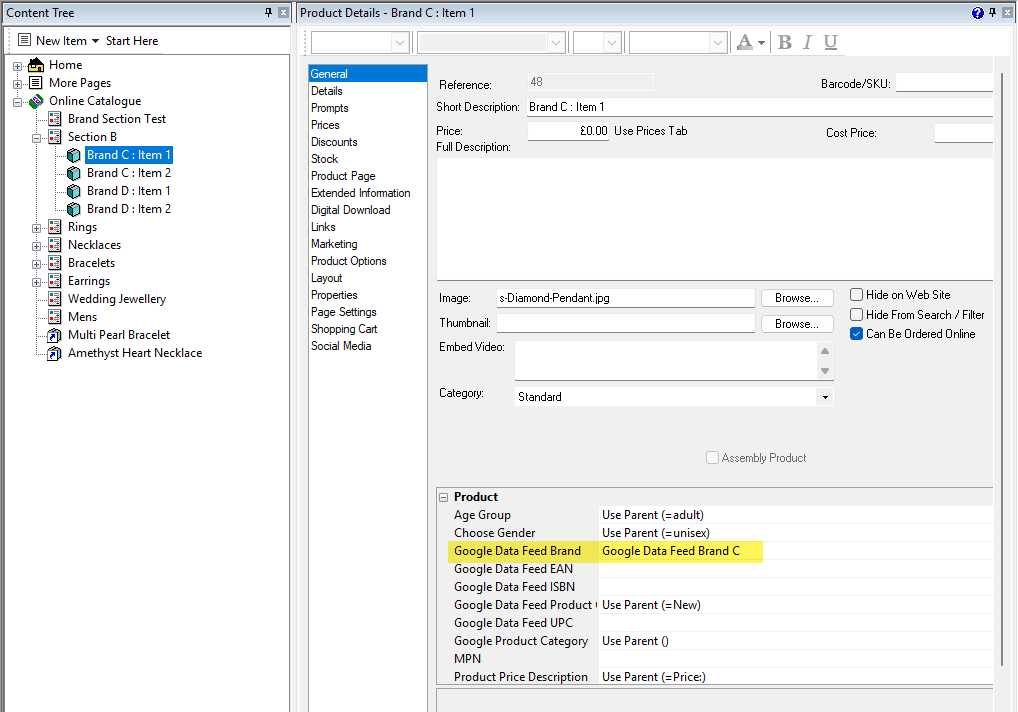
Task: Browse for the Image file
Action: (796, 298)
